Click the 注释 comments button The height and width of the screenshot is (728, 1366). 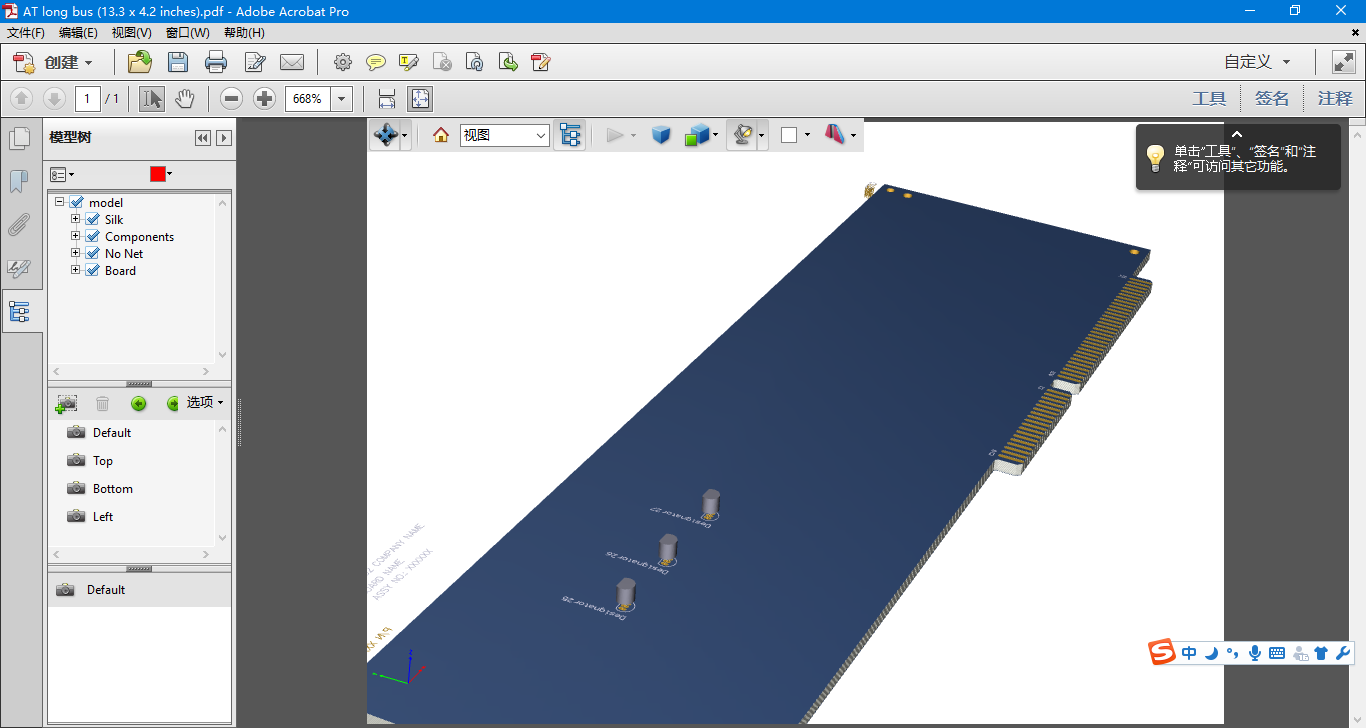coord(1334,98)
